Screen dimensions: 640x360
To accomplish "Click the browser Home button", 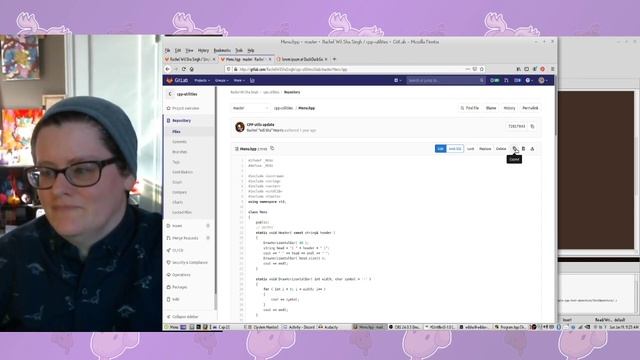I will tap(191, 69).
